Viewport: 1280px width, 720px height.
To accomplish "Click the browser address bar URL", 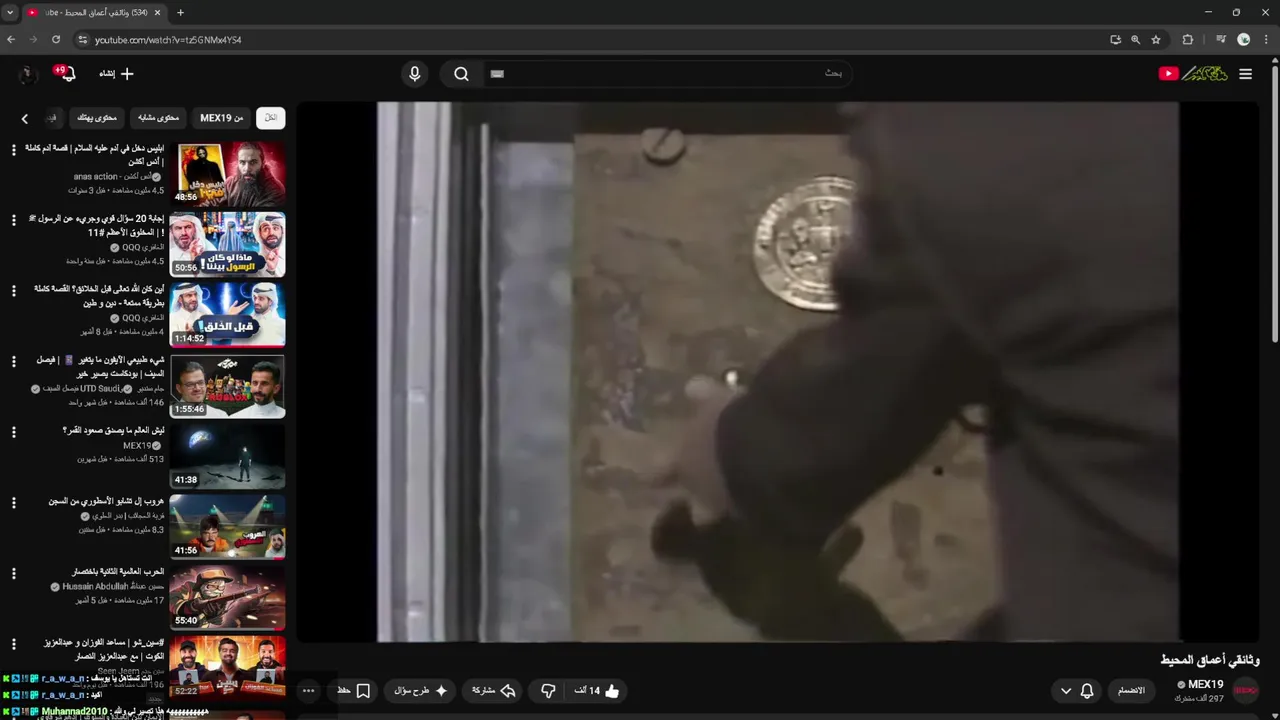I will click(168, 40).
